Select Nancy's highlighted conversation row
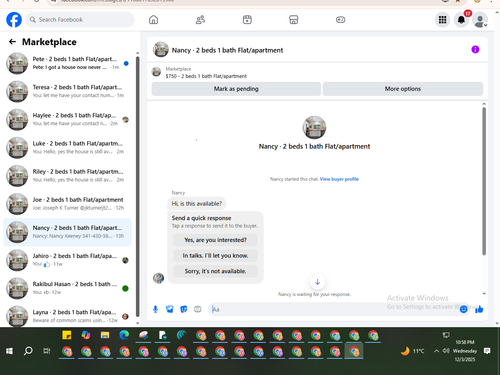Screen dimensions: 500x375 pos(67,232)
